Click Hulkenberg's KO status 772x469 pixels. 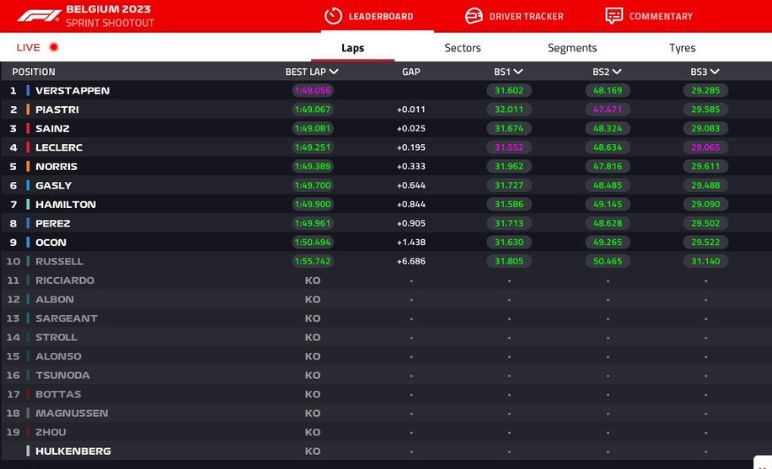312,451
